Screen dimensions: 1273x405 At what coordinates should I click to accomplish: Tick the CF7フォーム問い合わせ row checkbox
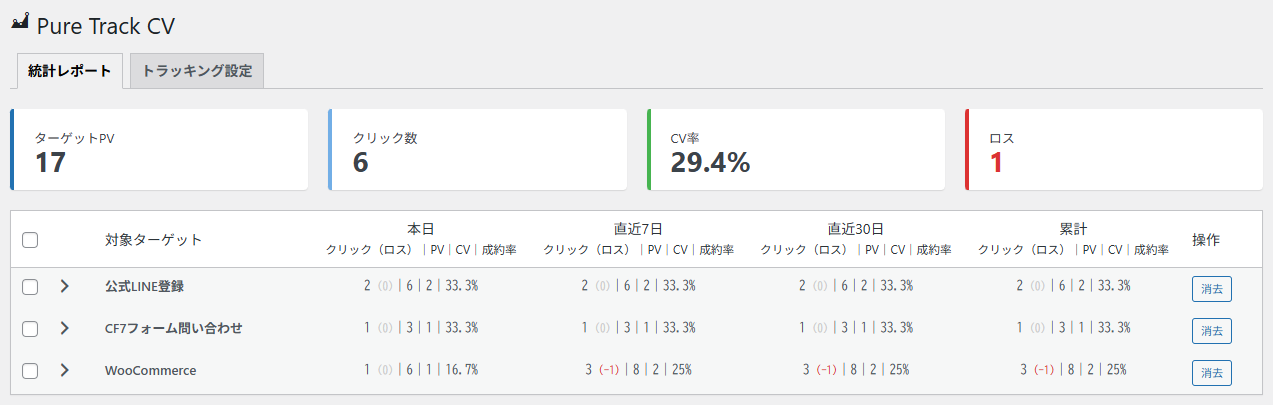30,329
